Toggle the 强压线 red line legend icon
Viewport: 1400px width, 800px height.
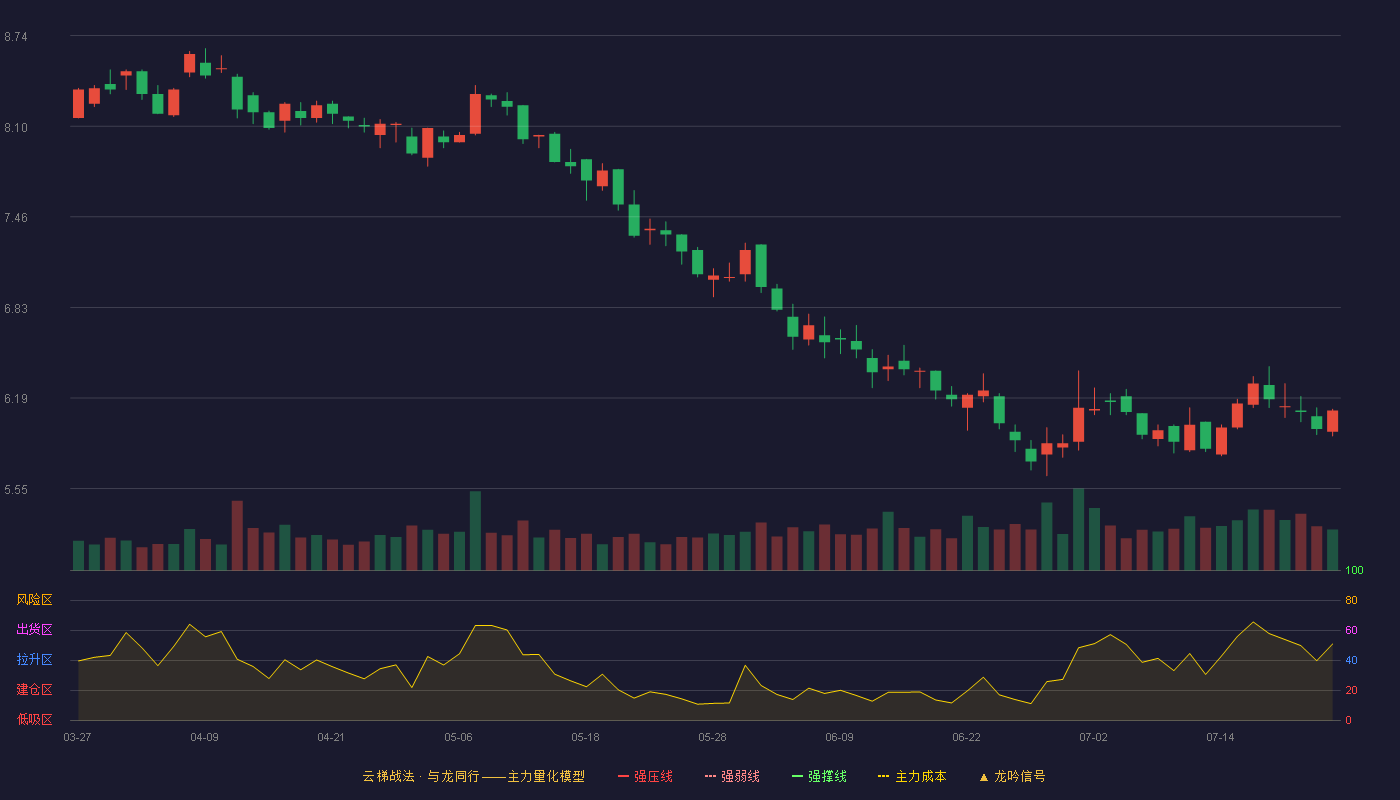click(x=623, y=776)
